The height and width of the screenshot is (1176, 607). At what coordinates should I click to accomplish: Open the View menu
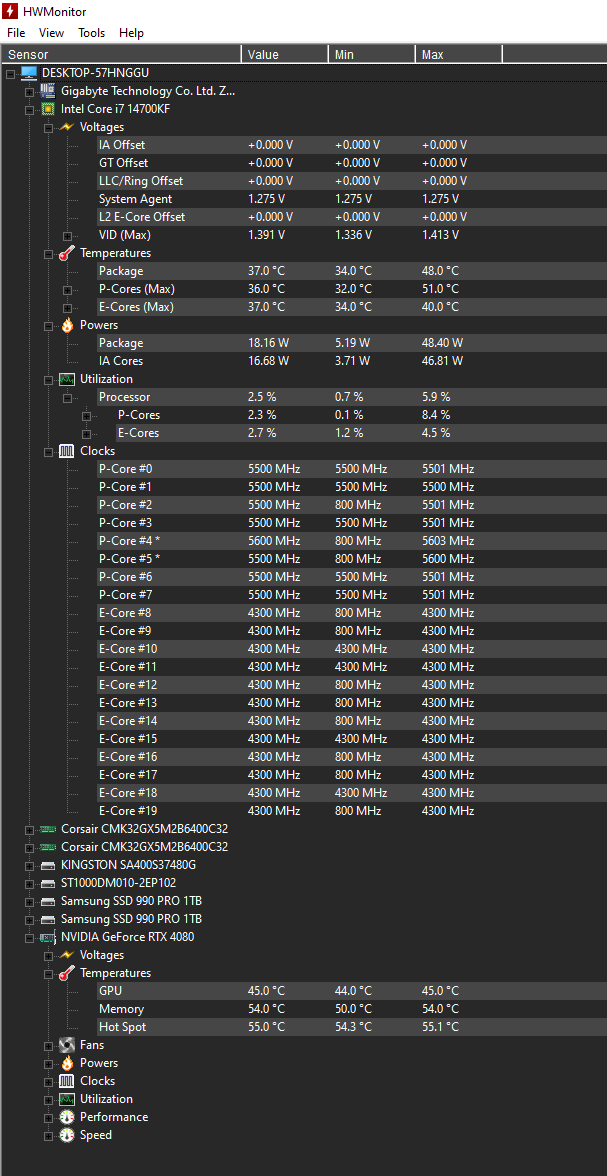(52, 33)
